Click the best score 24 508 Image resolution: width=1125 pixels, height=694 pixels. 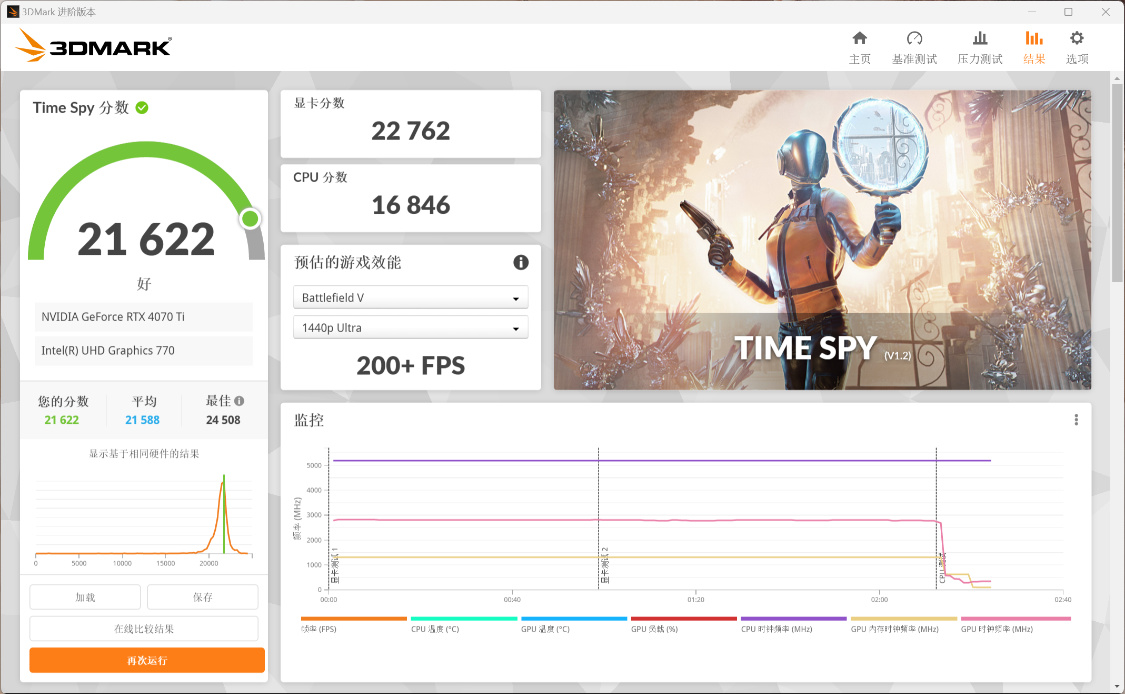click(x=223, y=420)
